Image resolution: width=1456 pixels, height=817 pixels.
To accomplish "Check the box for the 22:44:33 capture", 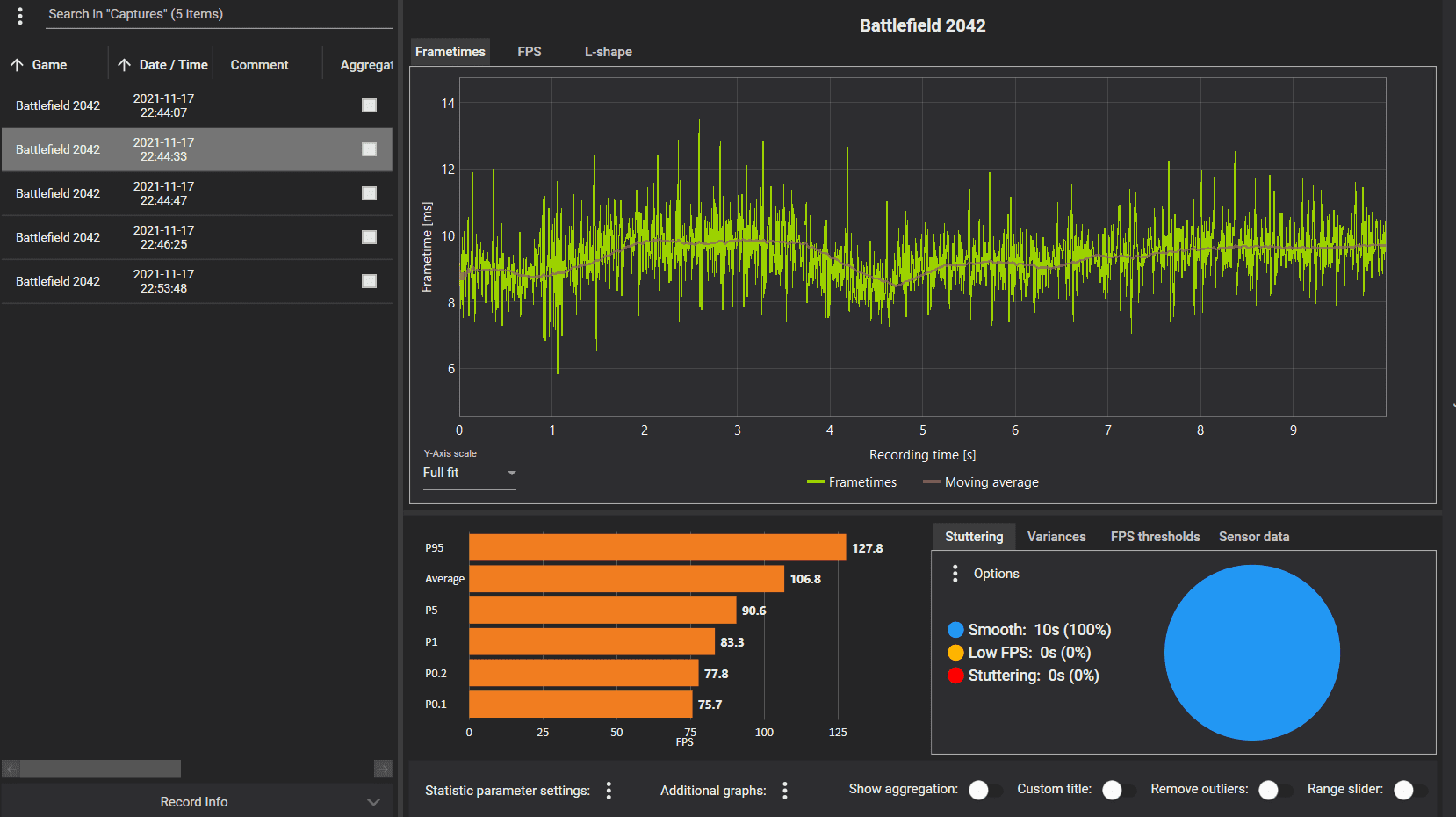I will click(x=369, y=149).
